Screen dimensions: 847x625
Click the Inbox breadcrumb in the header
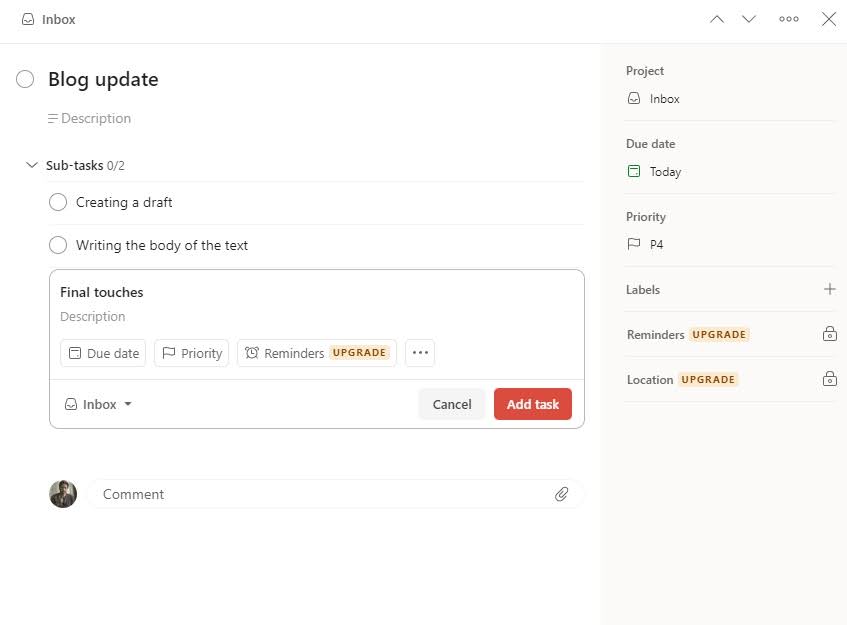(49, 19)
